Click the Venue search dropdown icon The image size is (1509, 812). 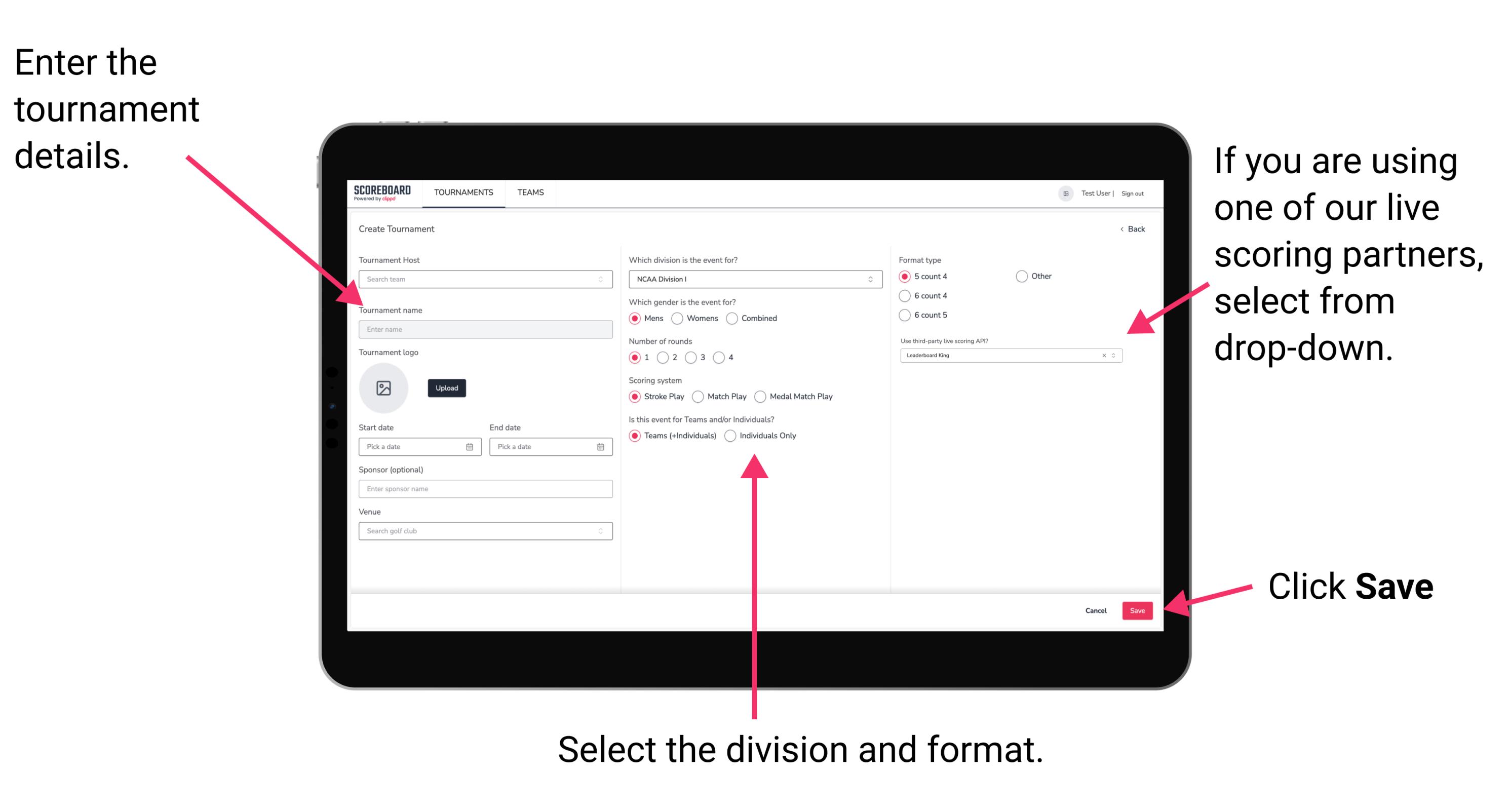pos(601,531)
